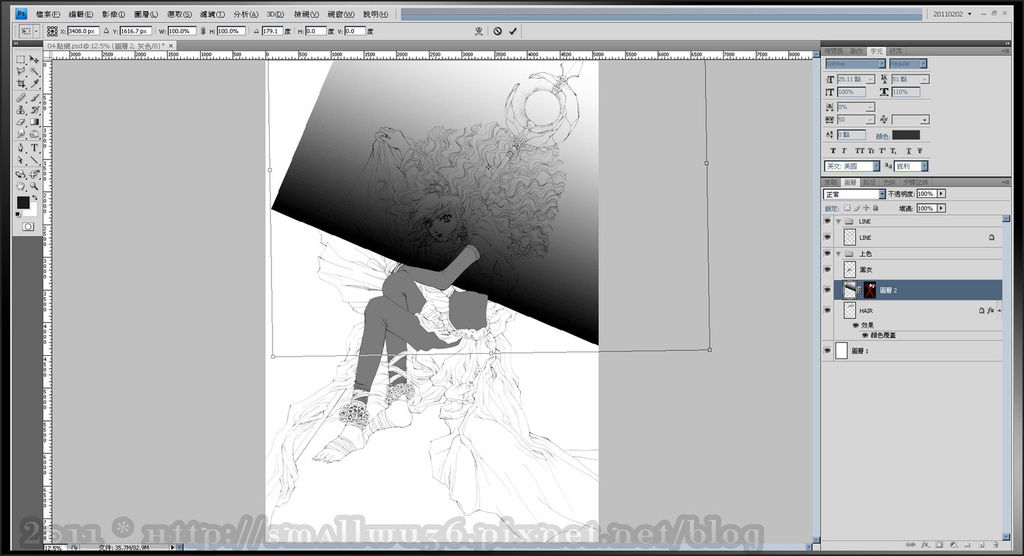Select the Type tool
Image resolution: width=1024 pixels, height=556 pixels.
coord(34,148)
